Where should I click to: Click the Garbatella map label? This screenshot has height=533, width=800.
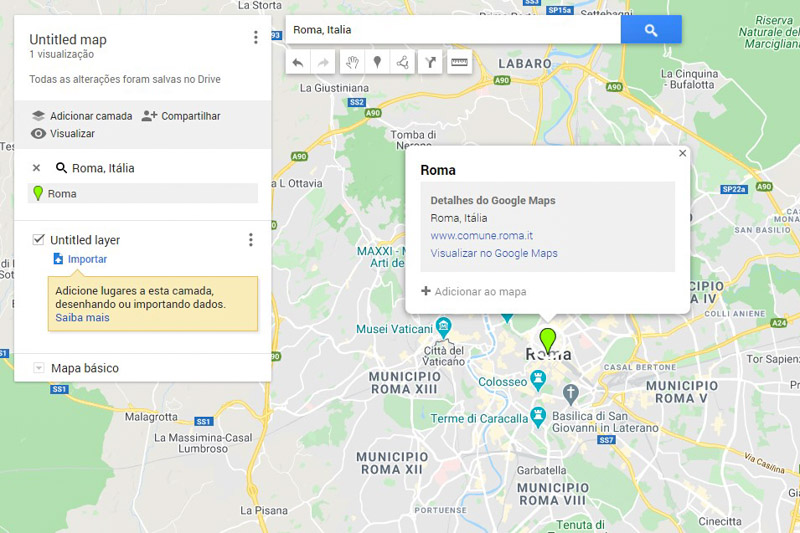pos(541,470)
